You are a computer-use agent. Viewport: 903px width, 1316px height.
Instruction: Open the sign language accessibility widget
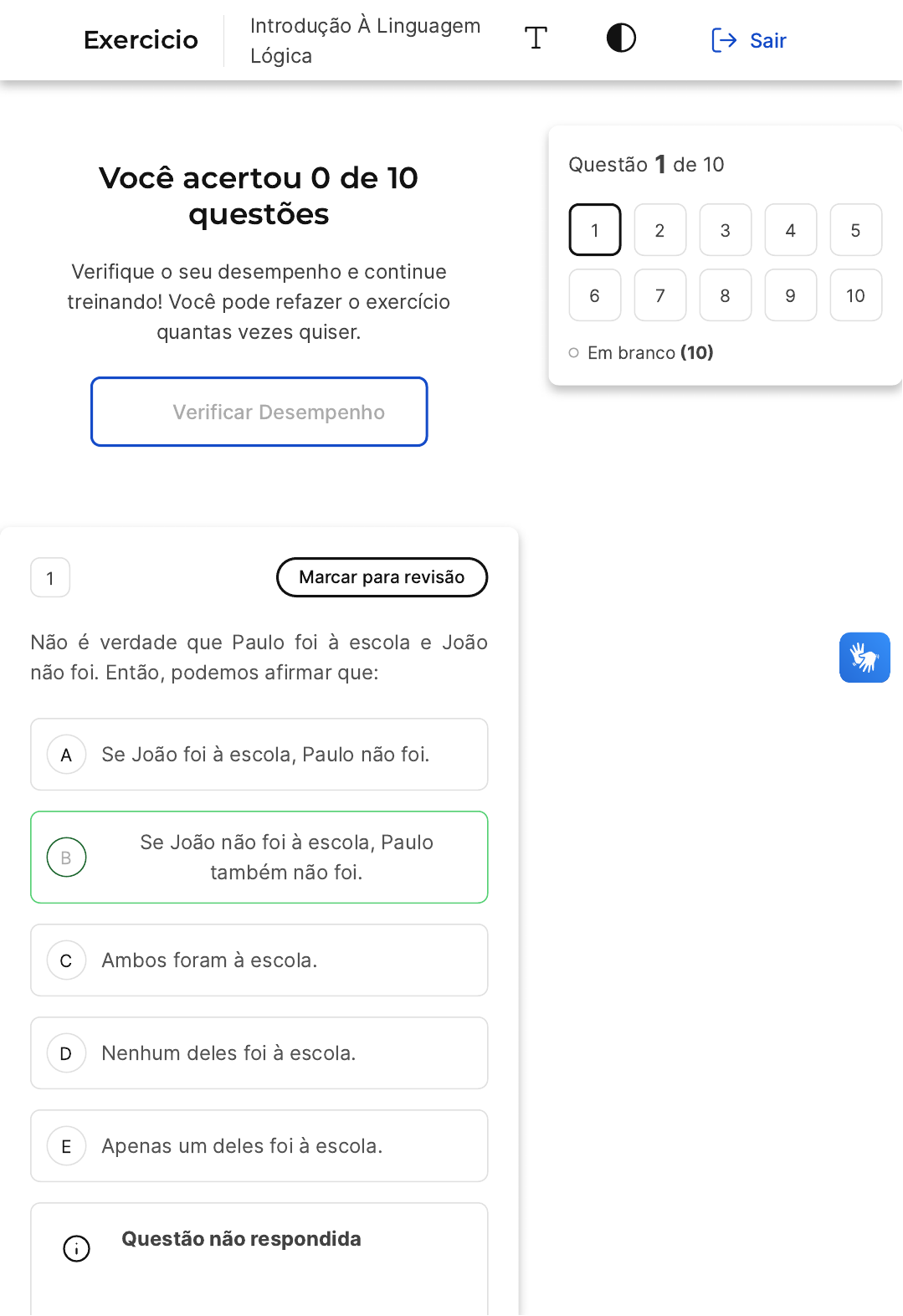point(865,658)
